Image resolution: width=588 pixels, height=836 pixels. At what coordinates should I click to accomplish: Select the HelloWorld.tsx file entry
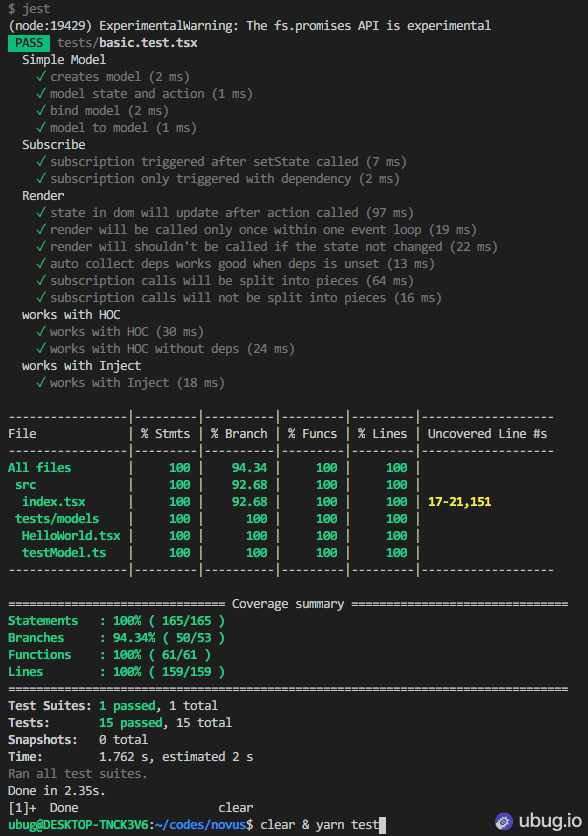[x=71, y=536]
